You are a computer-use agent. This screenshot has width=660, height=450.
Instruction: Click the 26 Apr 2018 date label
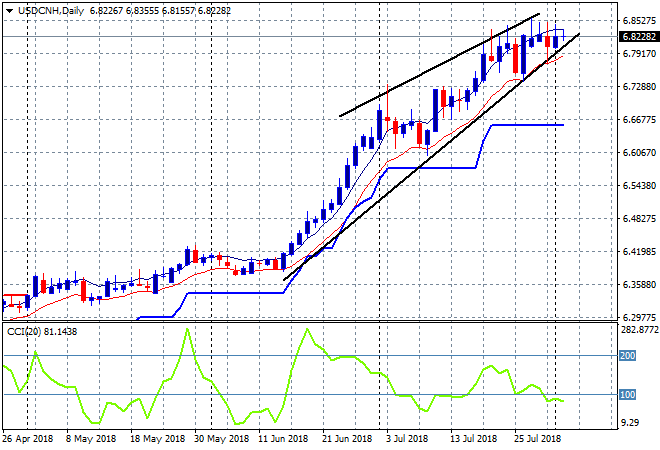tap(28, 439)
